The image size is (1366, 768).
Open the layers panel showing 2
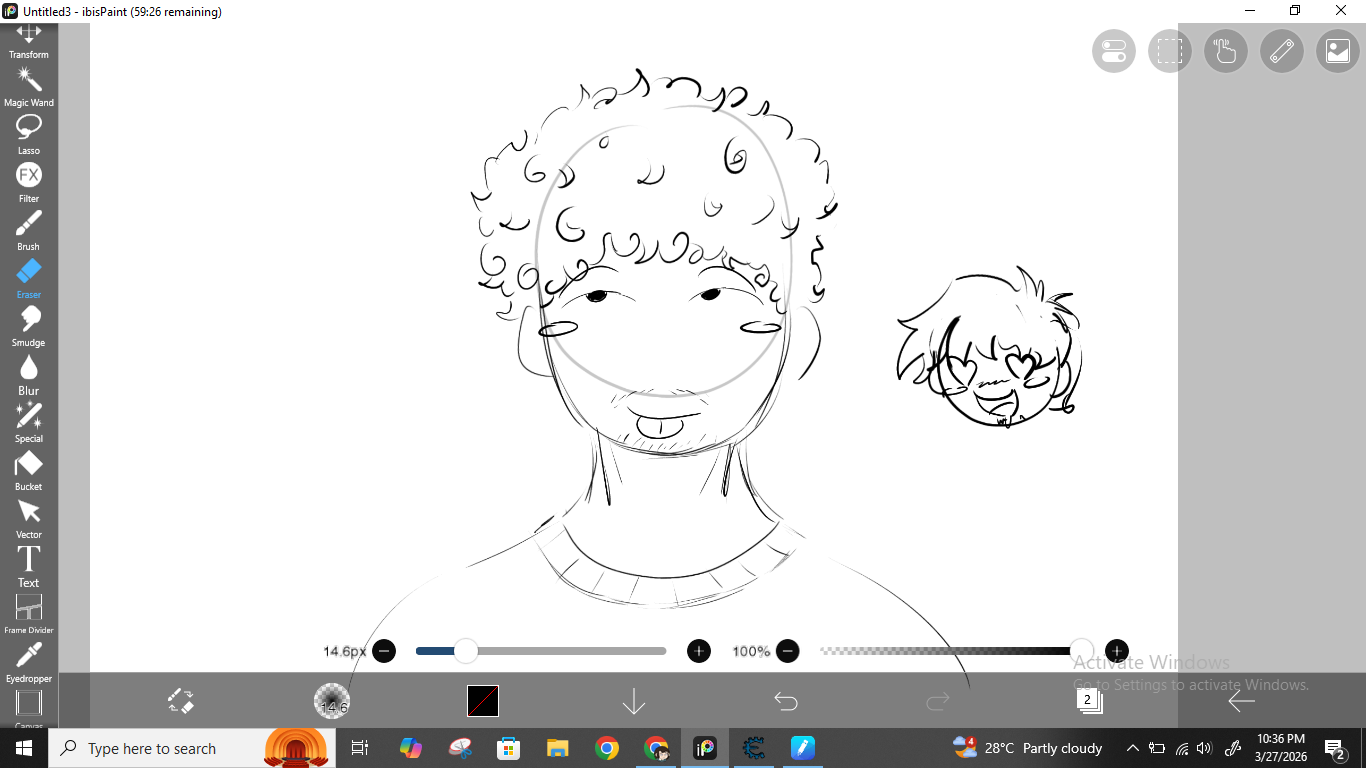click(x=1089, y=701)
